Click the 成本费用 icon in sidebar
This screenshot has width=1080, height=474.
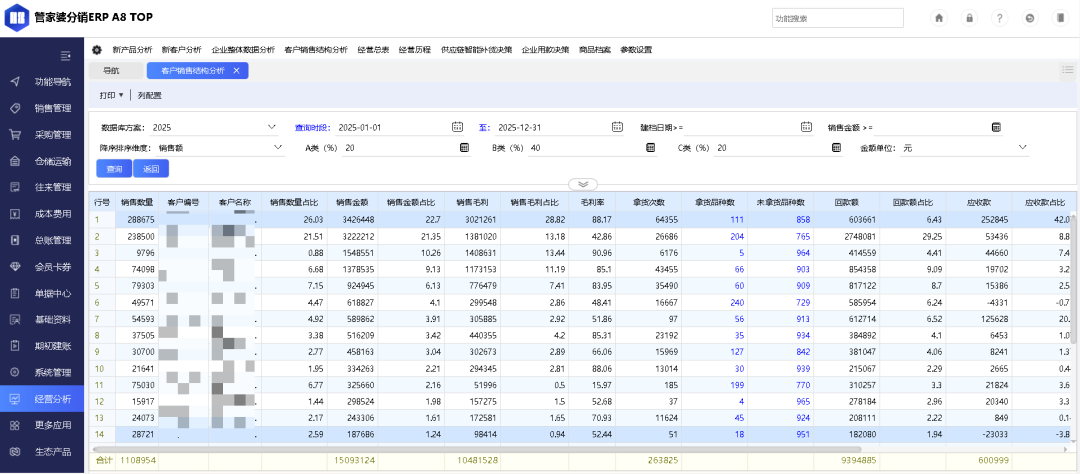click(x=14, y=214)
